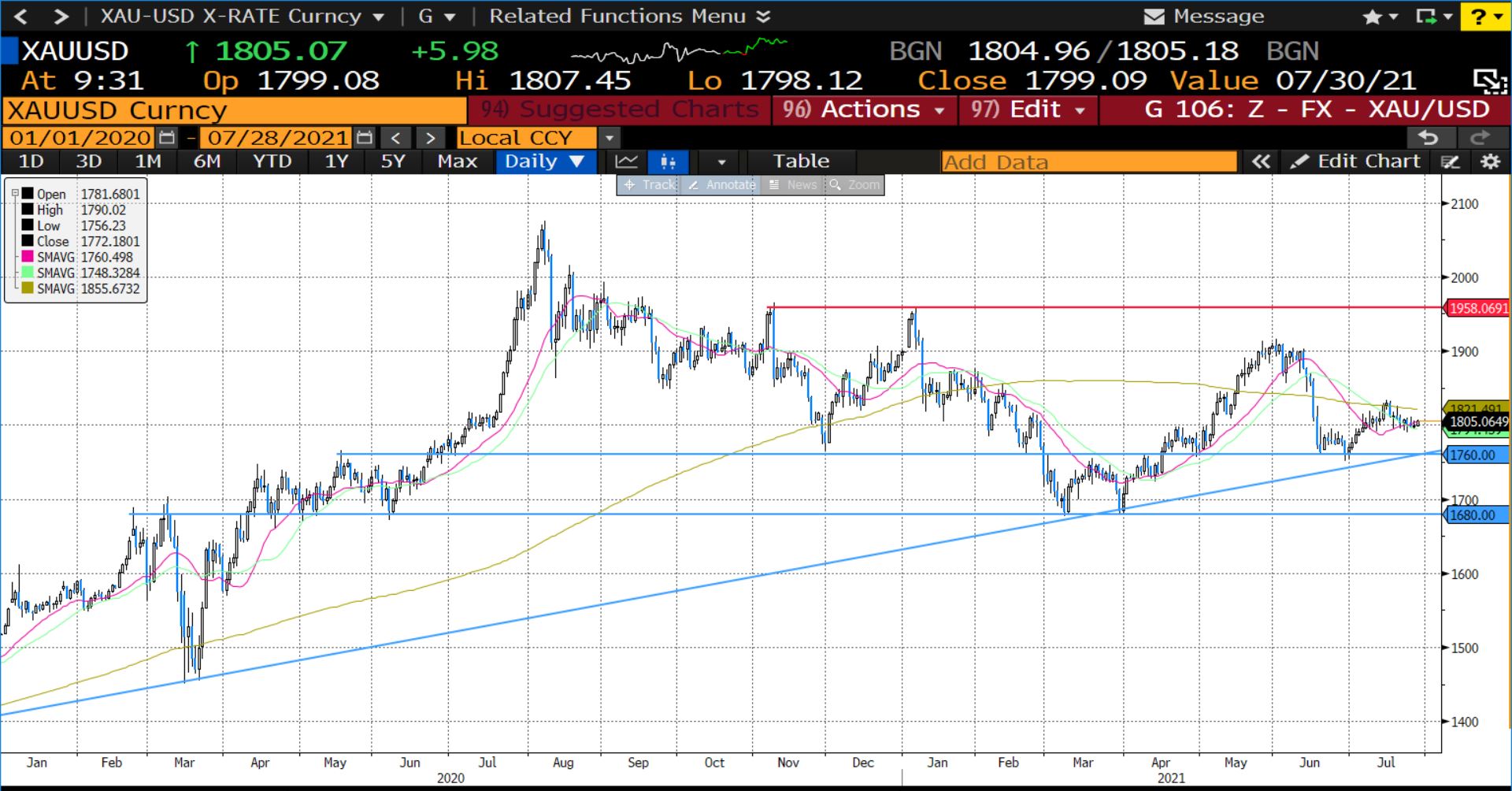1512x791 pixels.
Task: Click the Local CCY currency field
Action: pyautogui.click(x=526, y=138)
